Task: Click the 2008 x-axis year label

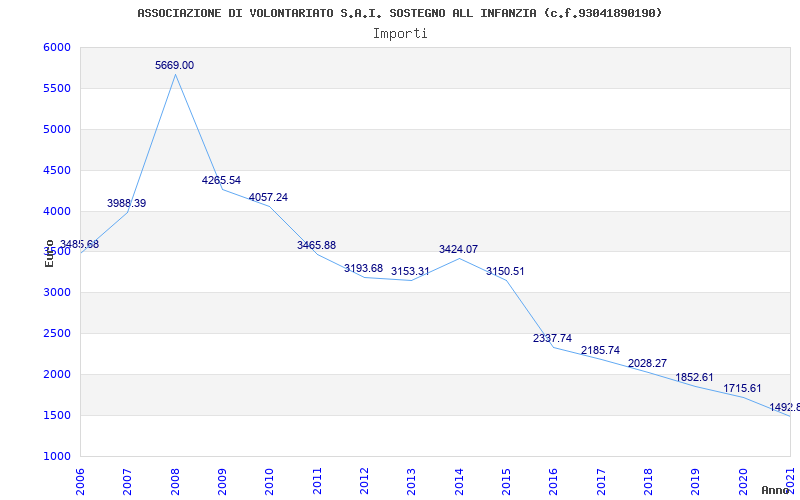Action: 175,482
